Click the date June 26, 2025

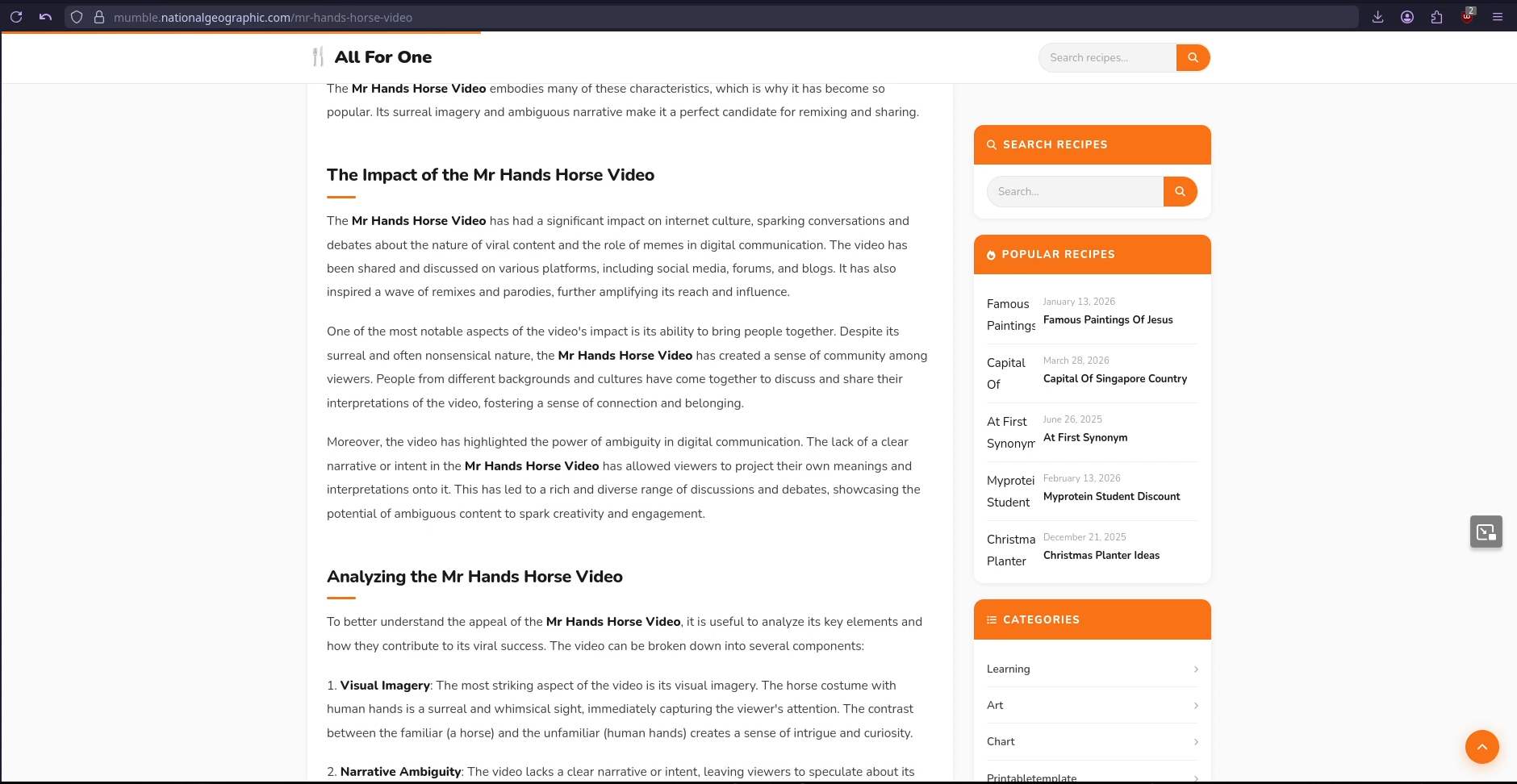coord(1072,419)
